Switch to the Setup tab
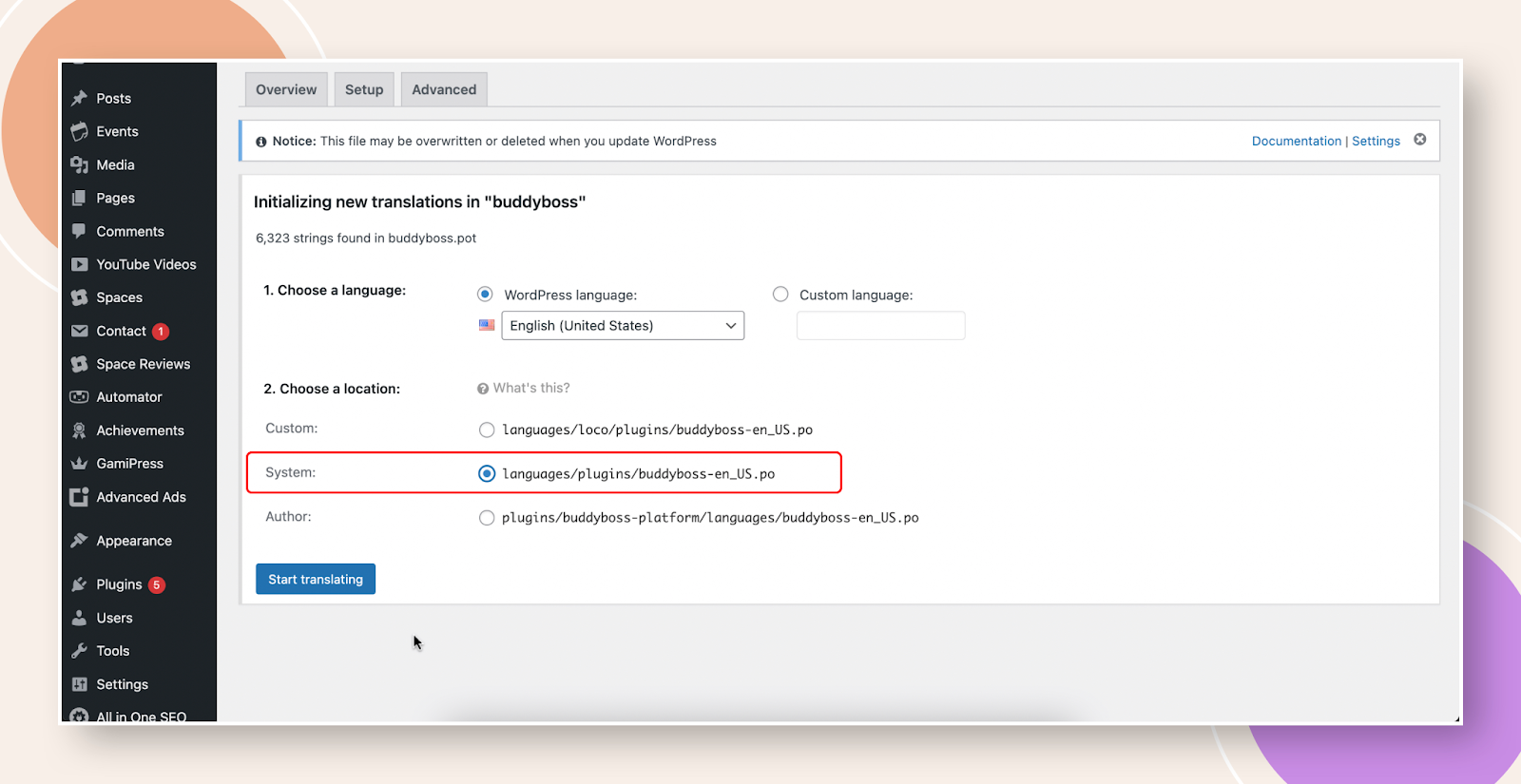 [x=364, y=89]
